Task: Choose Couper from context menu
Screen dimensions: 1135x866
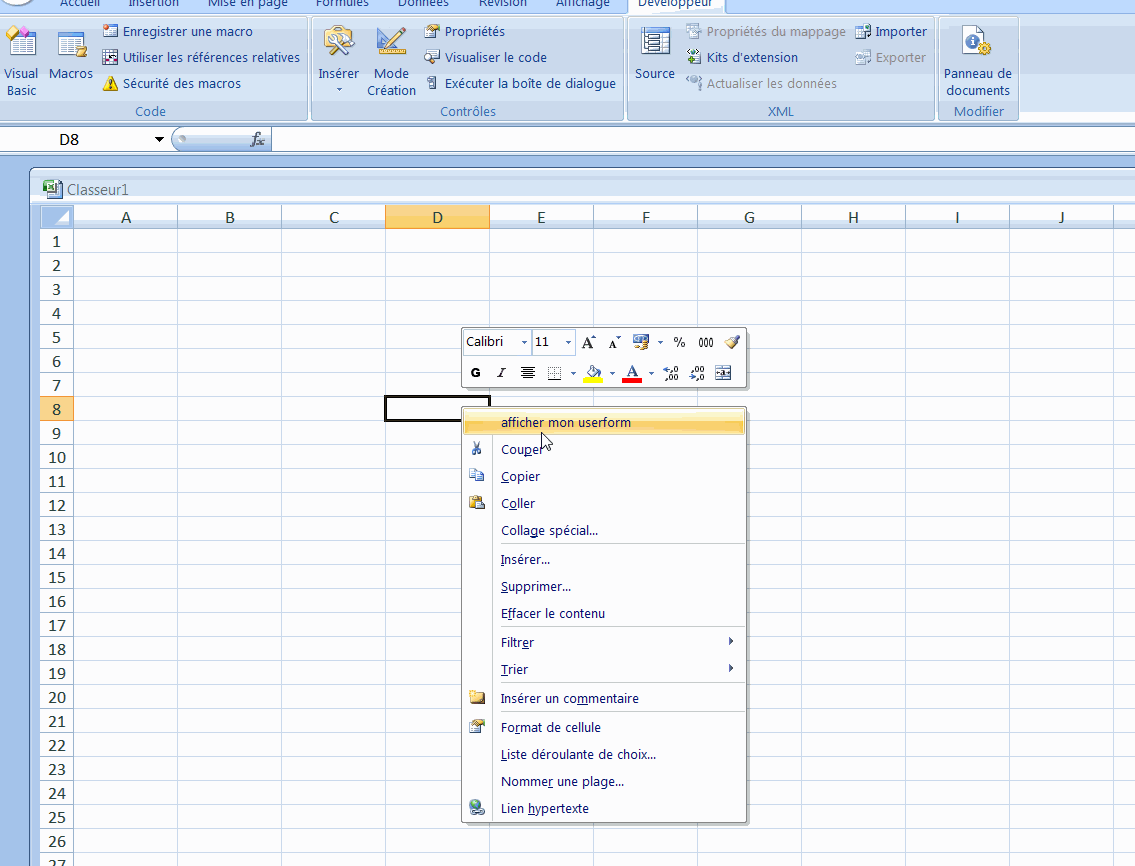Action: 604,450
